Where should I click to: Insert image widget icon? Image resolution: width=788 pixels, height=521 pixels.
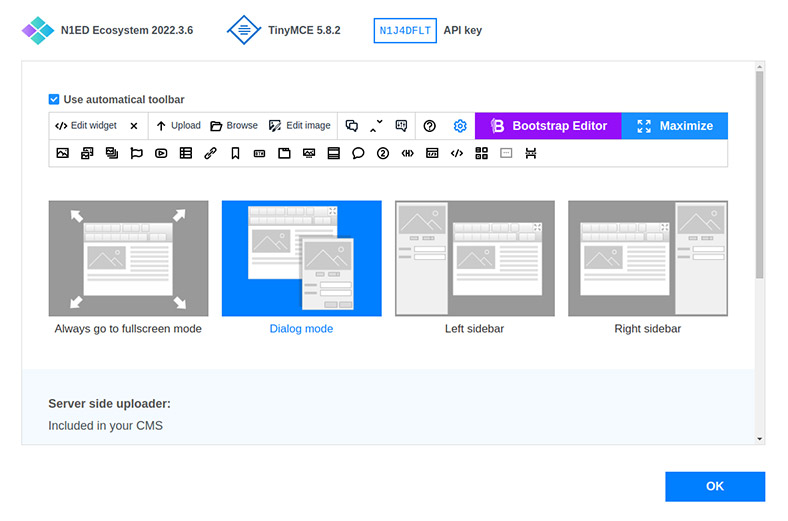pyautogui.click(x=63, y=153)
